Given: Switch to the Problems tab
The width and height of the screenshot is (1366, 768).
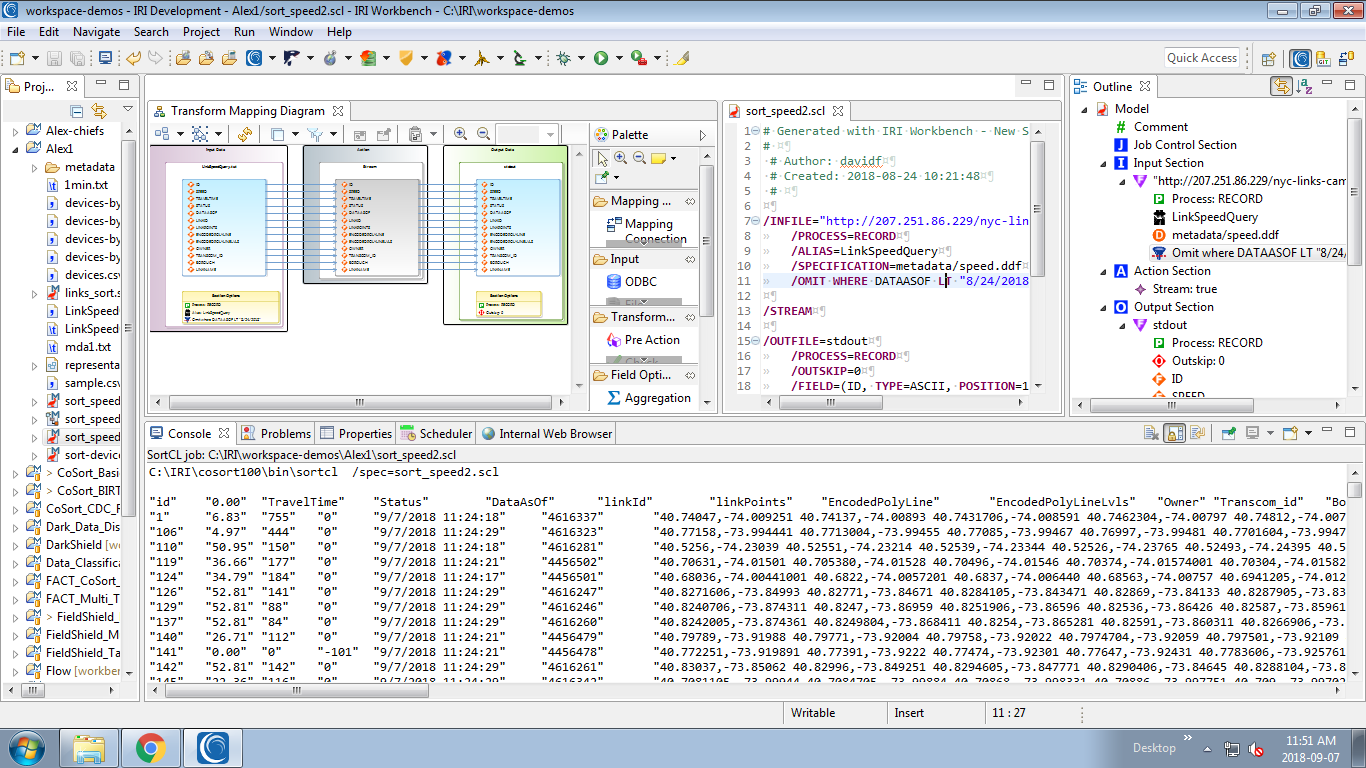Looking at the screenshot, I should 276,433.
